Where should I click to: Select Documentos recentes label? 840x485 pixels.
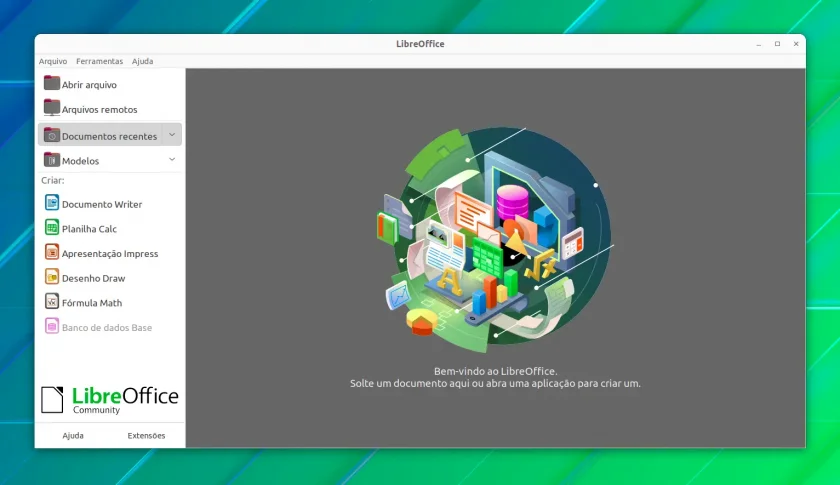pyautogui.click(x=109, y=136)
